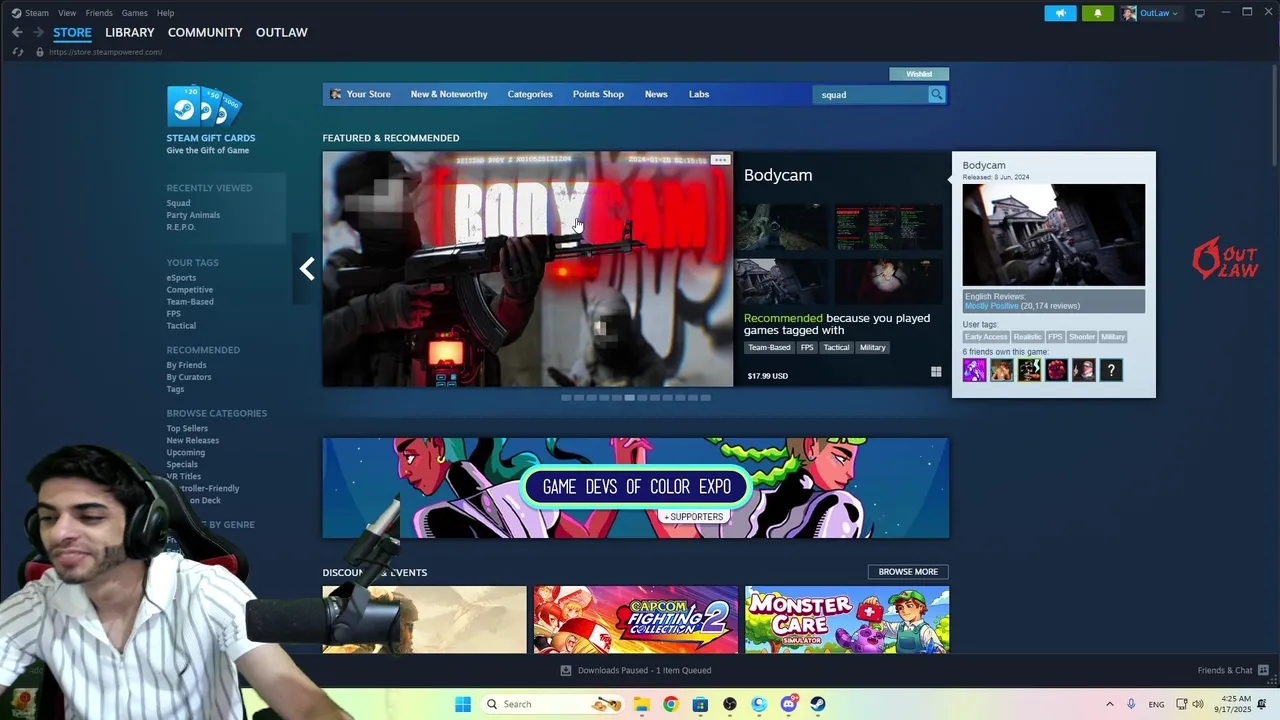Screen dimensions: 1280x720
Task: Open the Help menu
Action: [165, 13]
